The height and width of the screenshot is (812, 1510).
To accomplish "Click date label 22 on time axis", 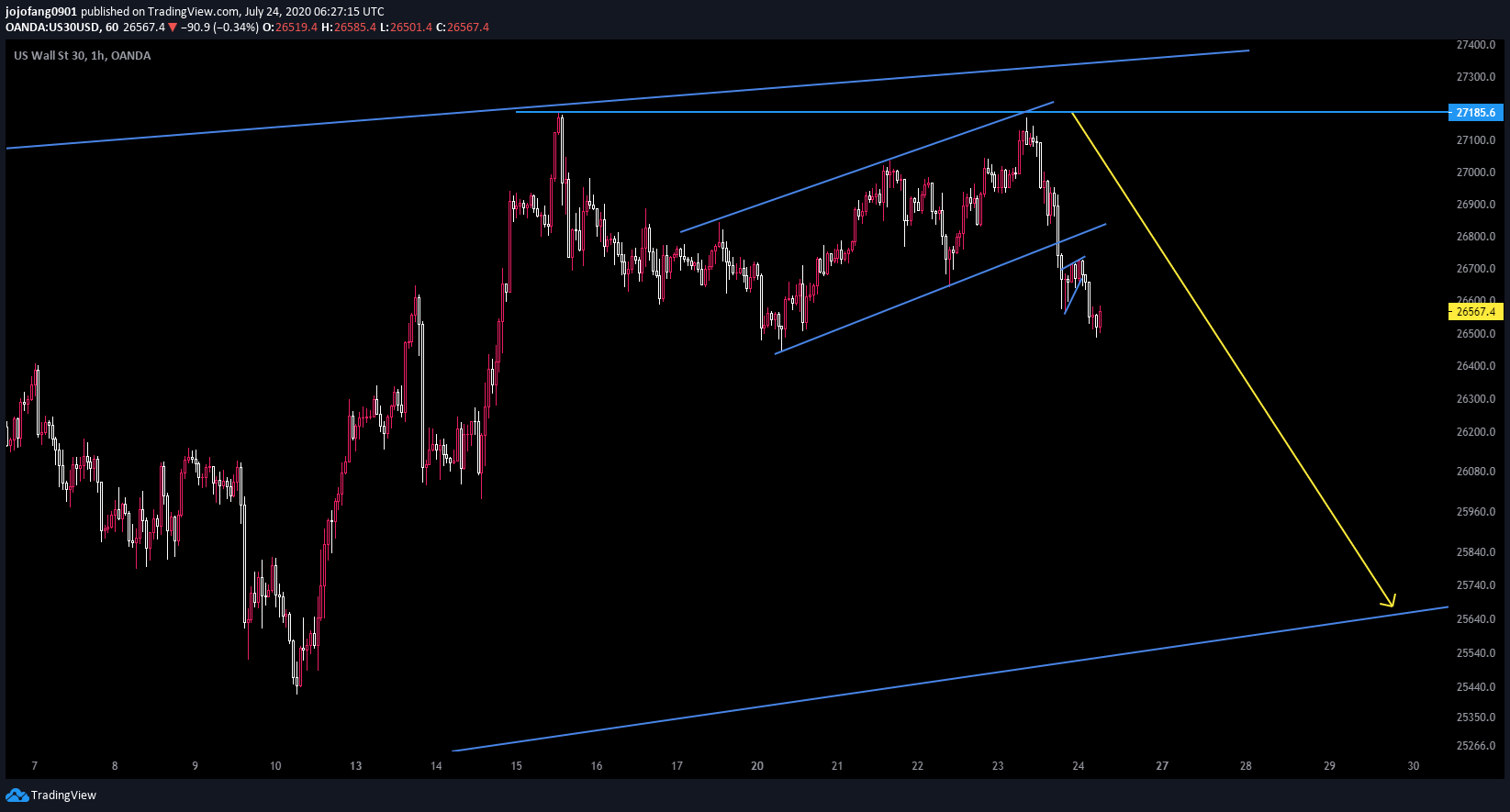I will click(918, 766).
